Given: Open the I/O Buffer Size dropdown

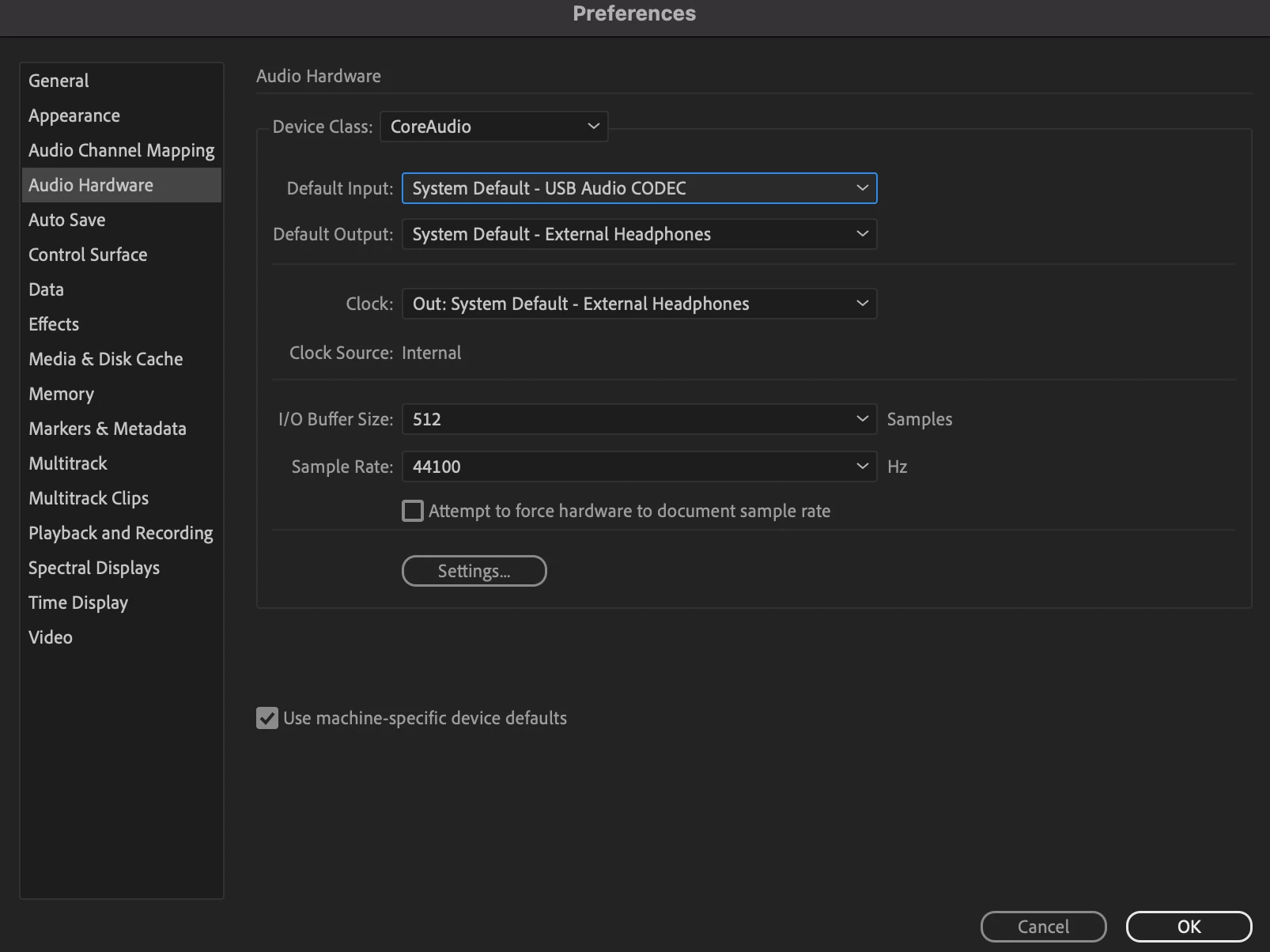Looking at the screenshot, I should [640, 419].
